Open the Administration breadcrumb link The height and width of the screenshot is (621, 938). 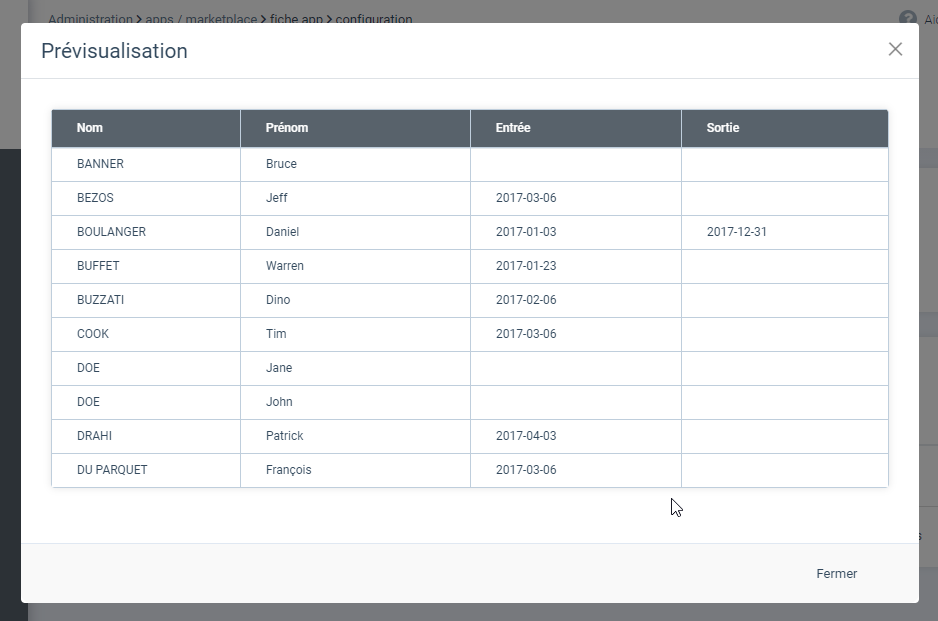90,19
